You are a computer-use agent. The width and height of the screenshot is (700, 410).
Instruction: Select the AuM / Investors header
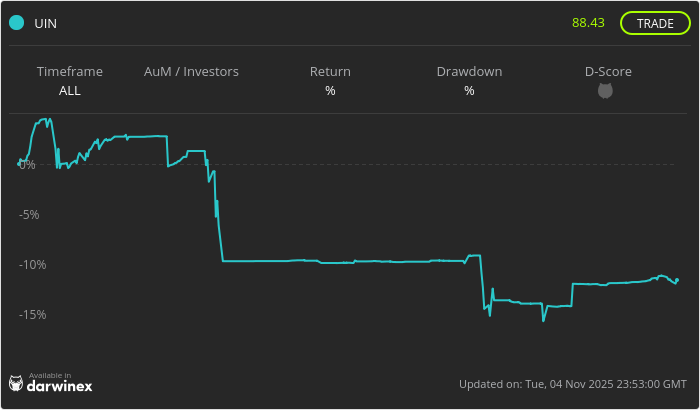[191, 72]
